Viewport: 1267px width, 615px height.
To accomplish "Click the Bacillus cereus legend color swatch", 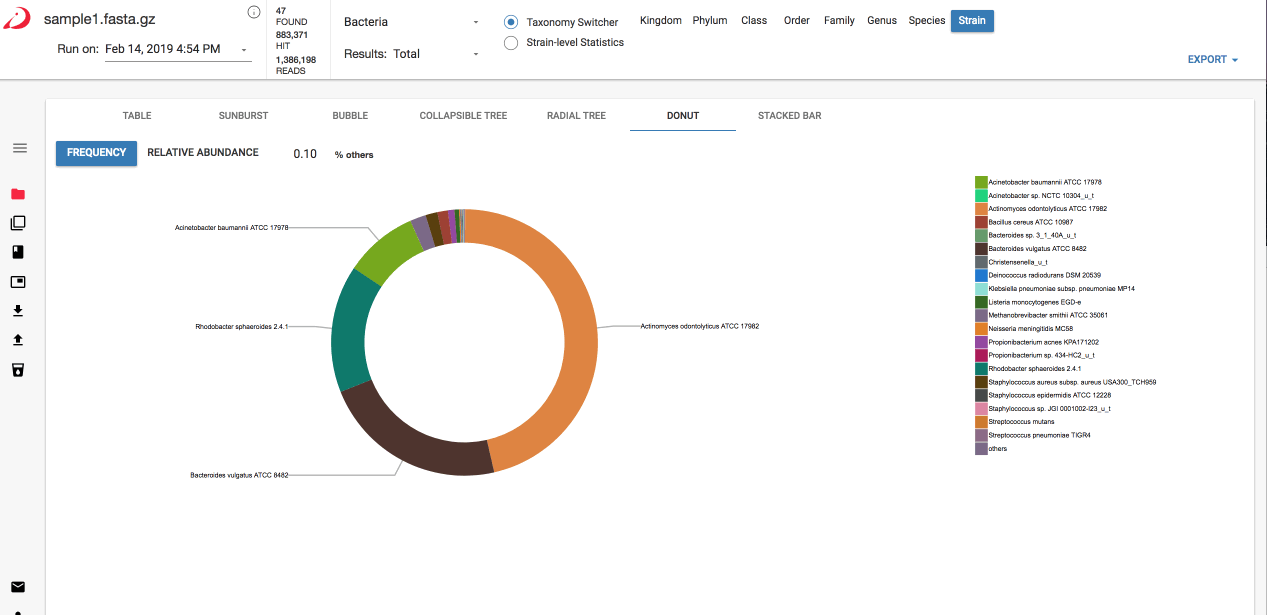I will click(x=981, y=222).
